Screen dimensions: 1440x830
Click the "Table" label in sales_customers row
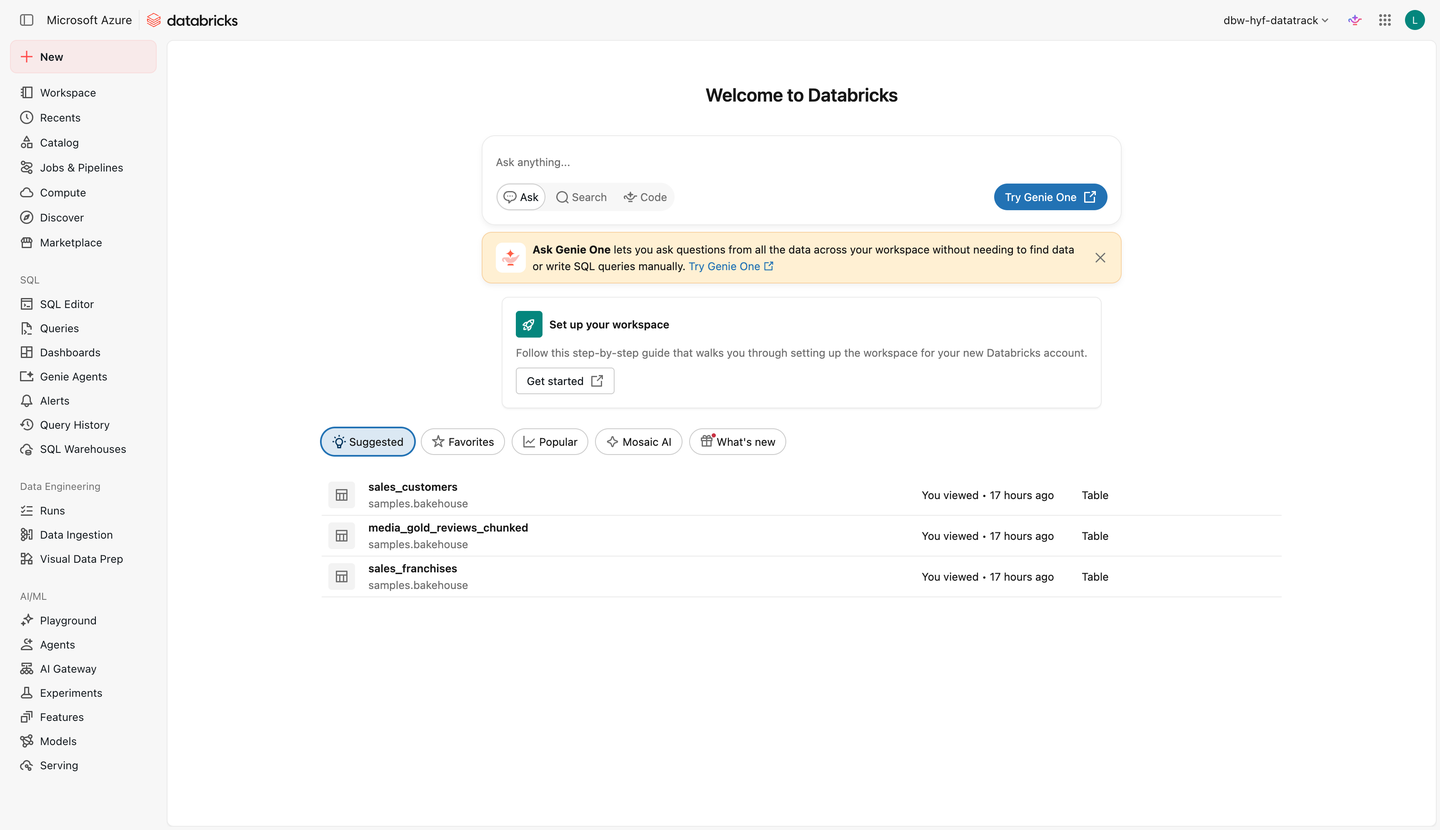click(x=1095, y=496)
